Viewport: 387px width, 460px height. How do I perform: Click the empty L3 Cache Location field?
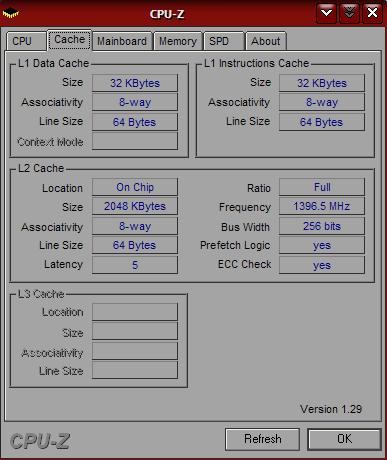(135, 312)
